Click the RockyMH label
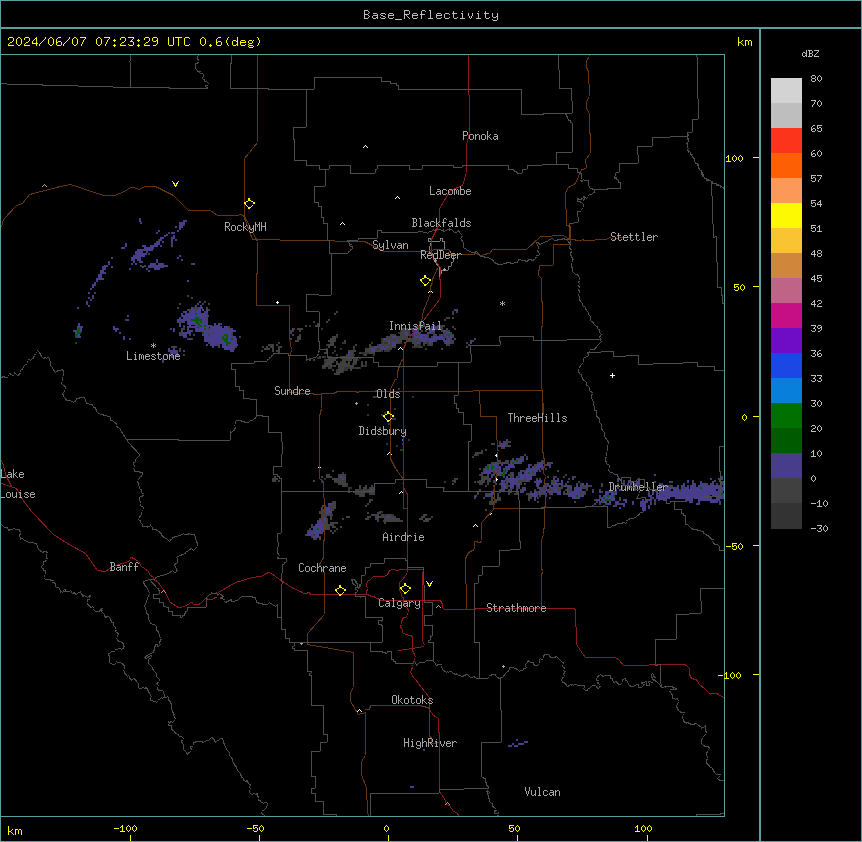This screenshot has width=862, height=842. point(245,227)
